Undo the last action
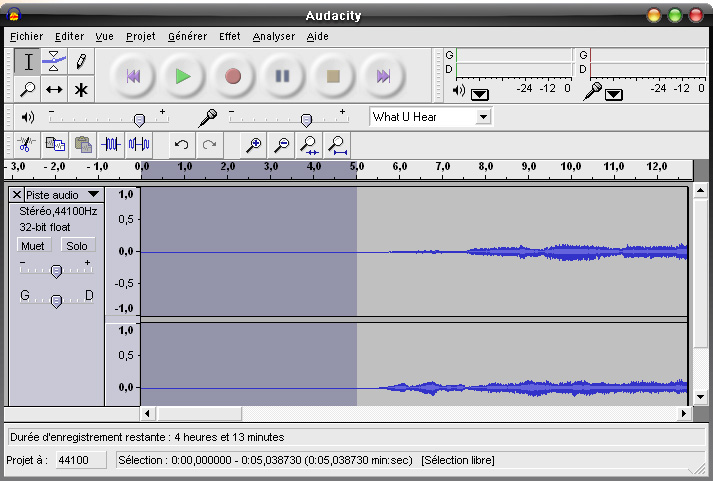The height and width of the screenshot is (481, 713). pyautogui.click(x=181, y=145)
